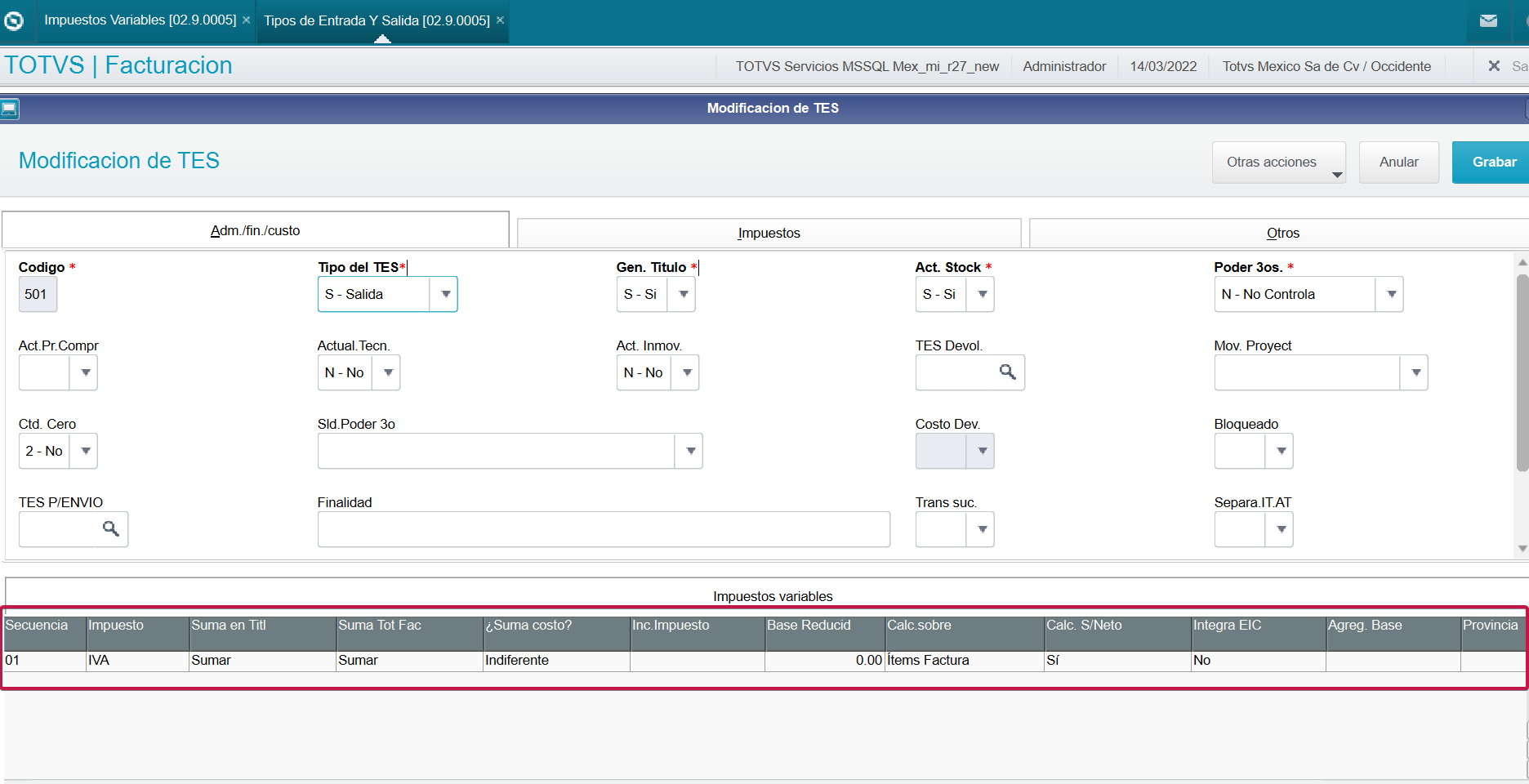The image size is (1529, 784).
Task: Select the Ítems Factura cell
Action: tap(965, 661)
